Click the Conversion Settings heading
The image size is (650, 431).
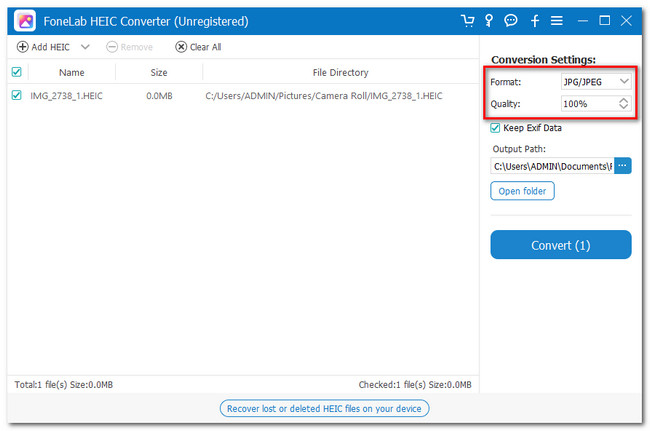tap(543, 60)
